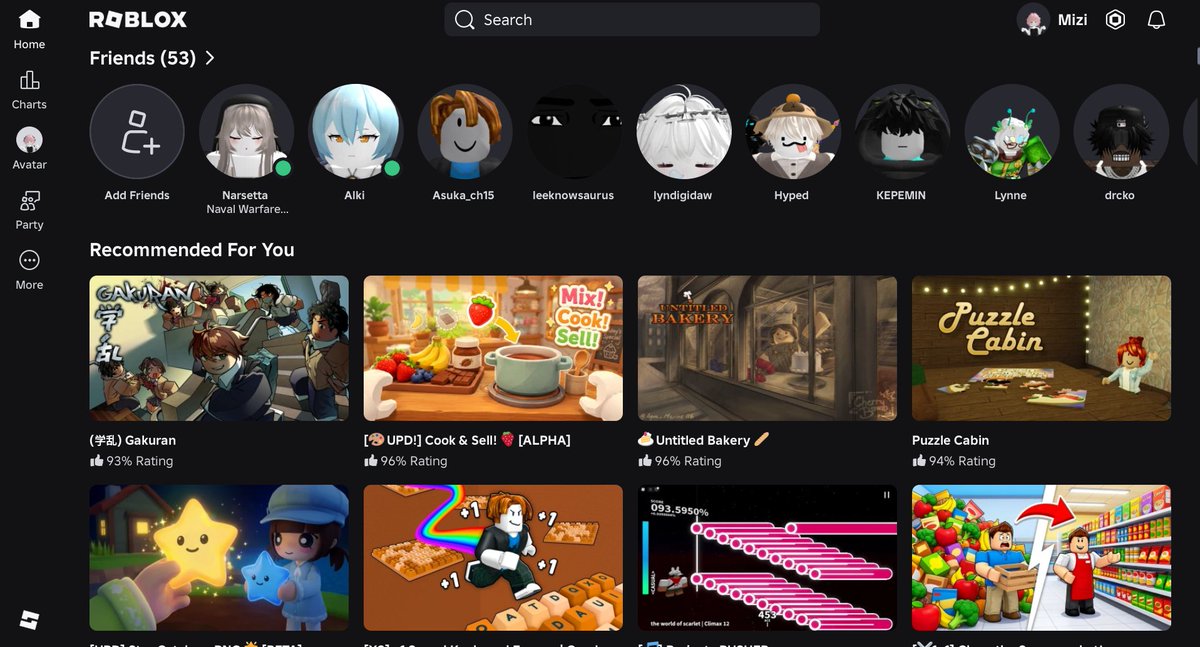Click the 93% Rating under Gakuran
This screenshot has height=647, width=1200.
pyautogui.click(x=131, y=461)
